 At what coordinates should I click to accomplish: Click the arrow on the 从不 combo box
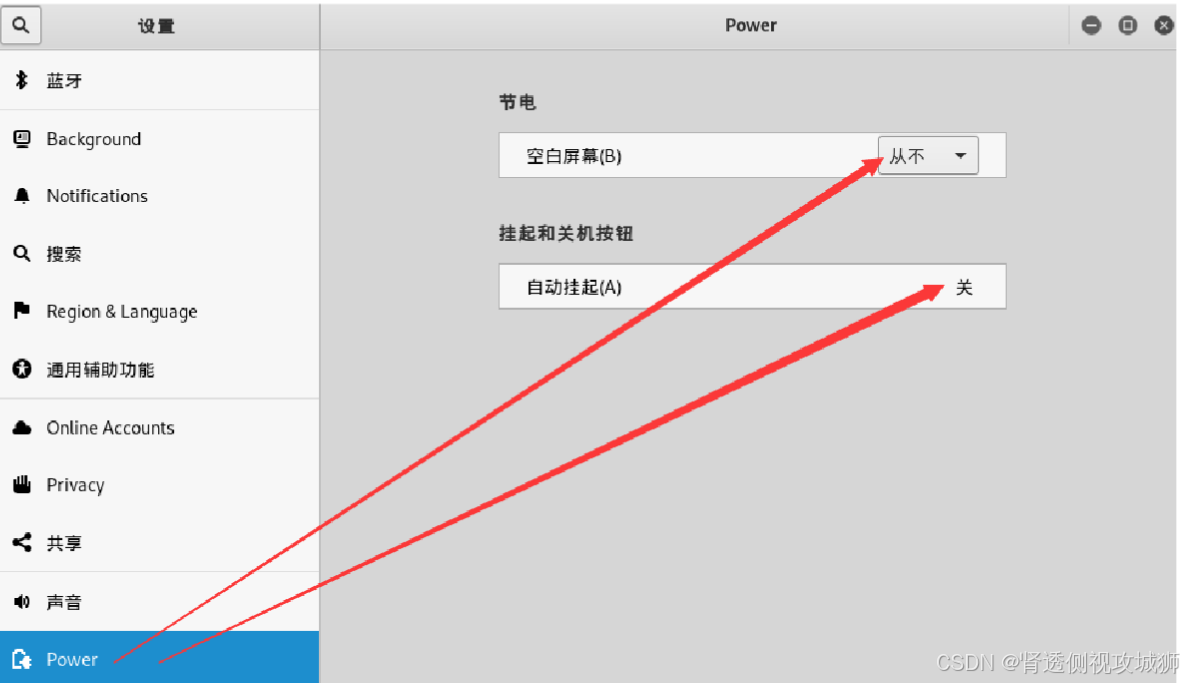pyautogui.click(x=960, y=156)
